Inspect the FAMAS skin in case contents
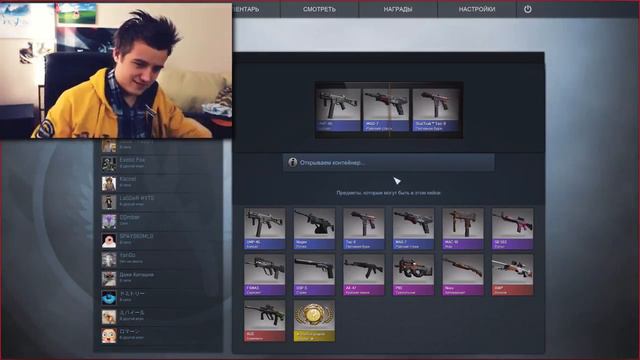The image size is (640, 360). tap(264, 275)
